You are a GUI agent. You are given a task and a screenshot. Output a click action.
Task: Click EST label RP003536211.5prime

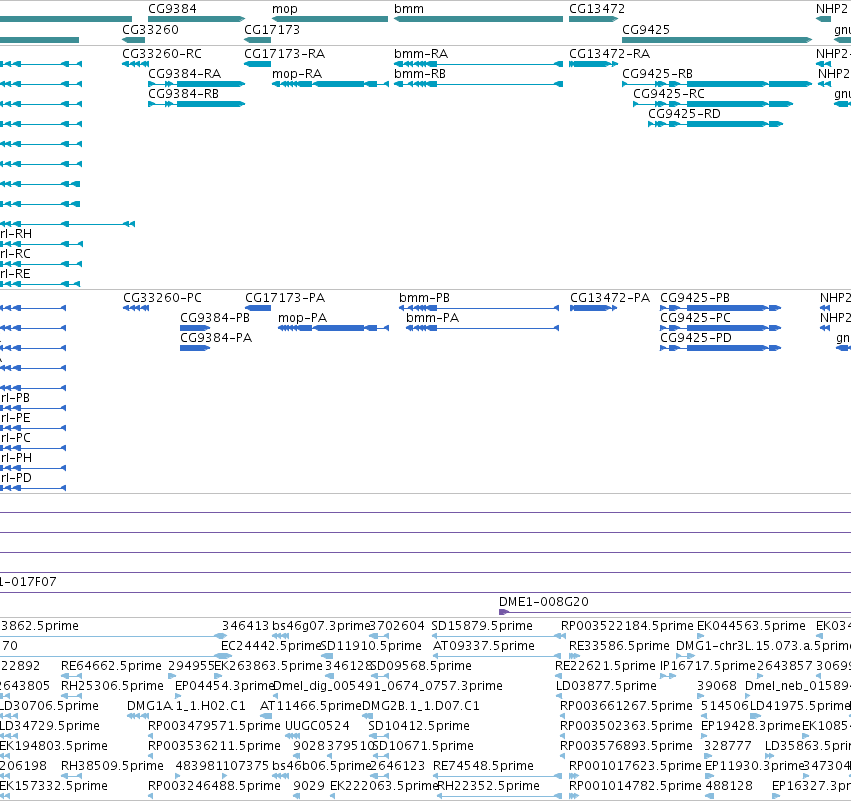pyautogui.click(x=214, y=746)
